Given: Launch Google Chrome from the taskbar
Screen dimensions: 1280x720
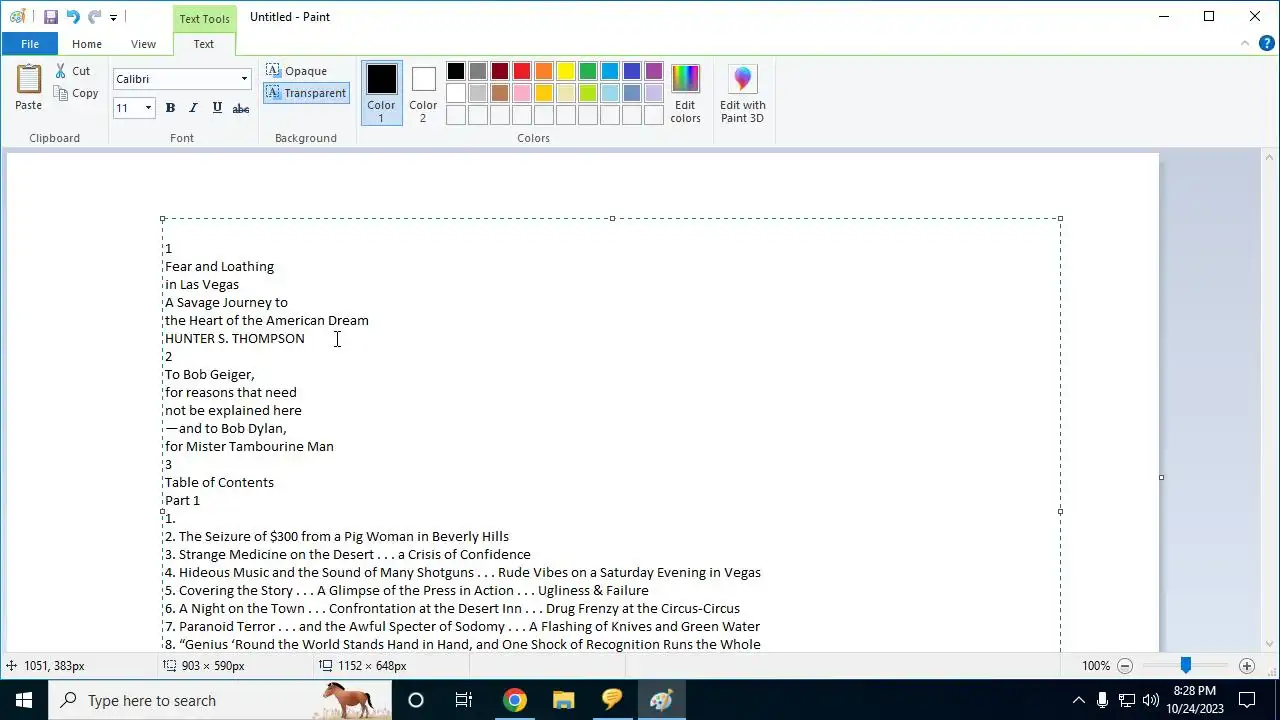Looking at the screenshot, I should [x=514, y=700].
